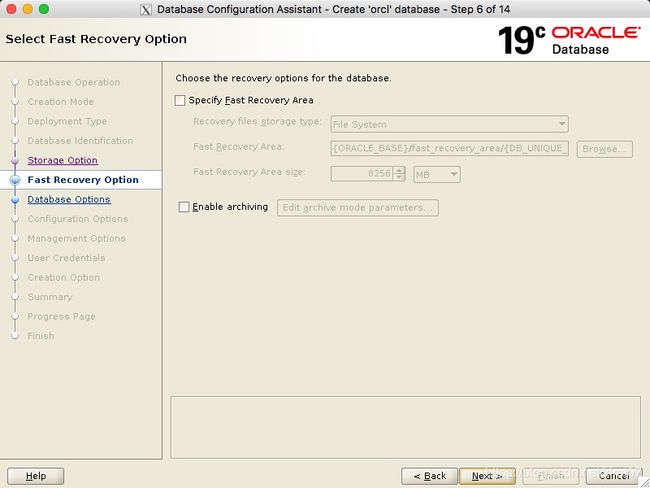Open the MB size unit dropdown
This screenshot has width=650, height=488.
(x=437, y=174)
